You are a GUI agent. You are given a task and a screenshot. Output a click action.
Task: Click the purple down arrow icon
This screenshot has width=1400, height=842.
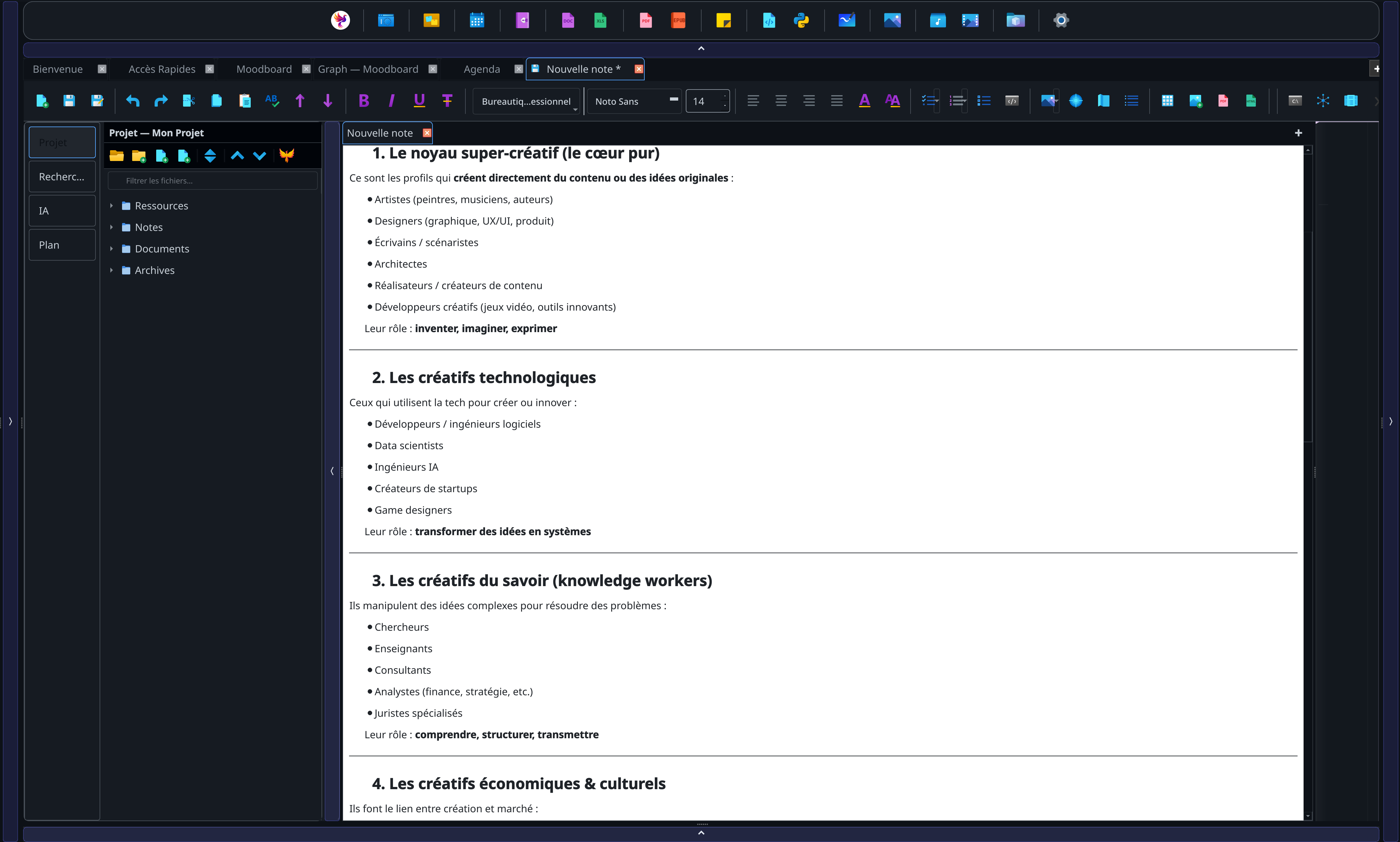(x=328, y=101)
